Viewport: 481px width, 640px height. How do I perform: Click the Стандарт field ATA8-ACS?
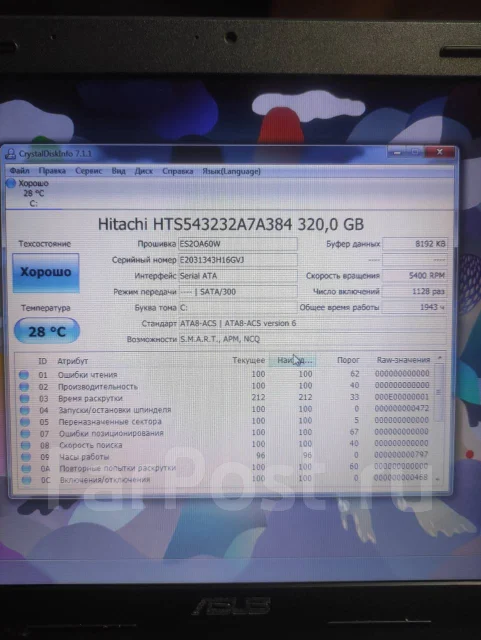[312, 323]
